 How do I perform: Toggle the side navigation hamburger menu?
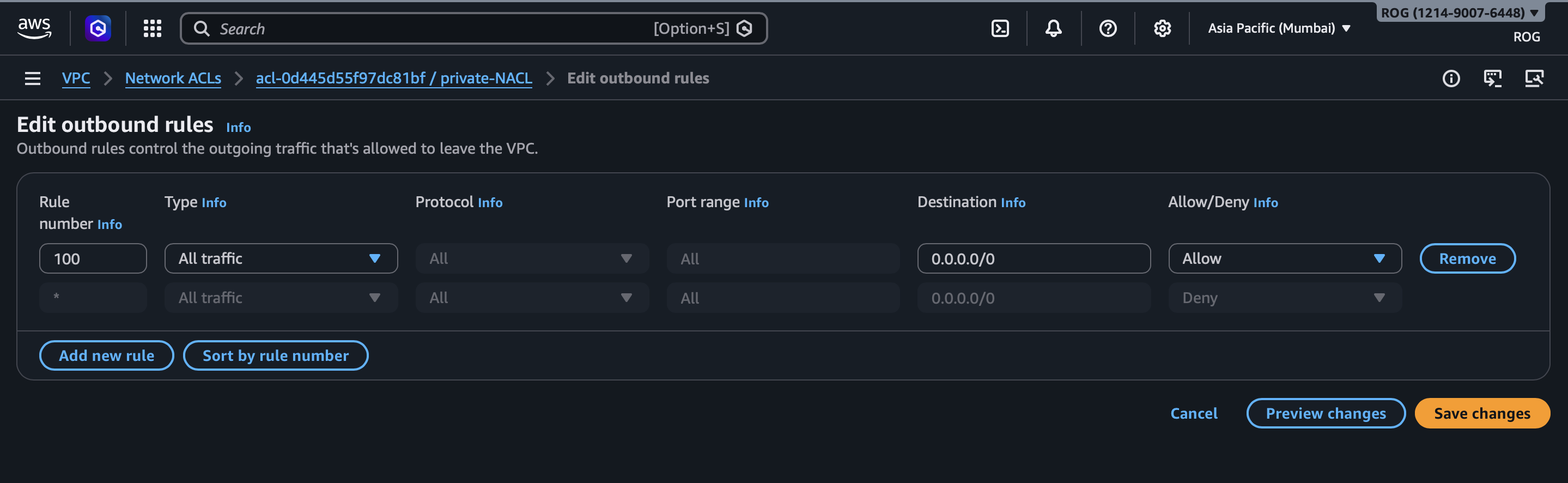(x=32, y=78)
